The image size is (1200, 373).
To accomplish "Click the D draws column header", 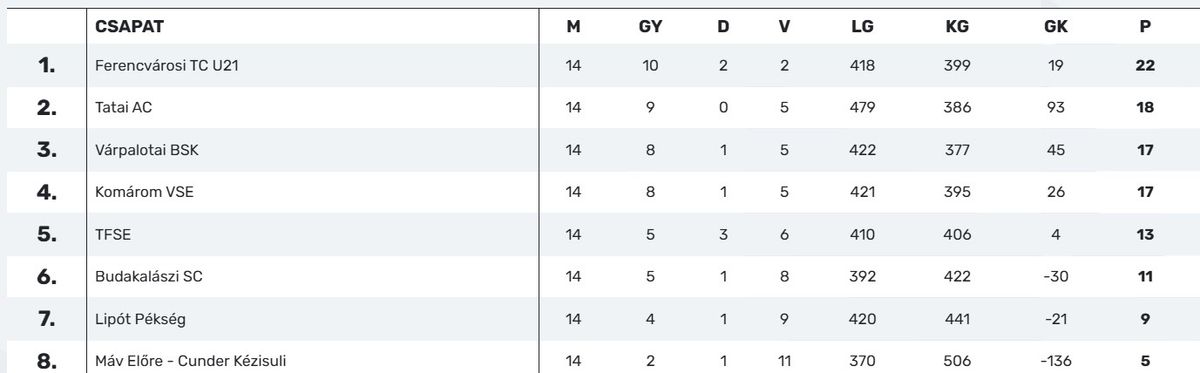I will 723,27.
